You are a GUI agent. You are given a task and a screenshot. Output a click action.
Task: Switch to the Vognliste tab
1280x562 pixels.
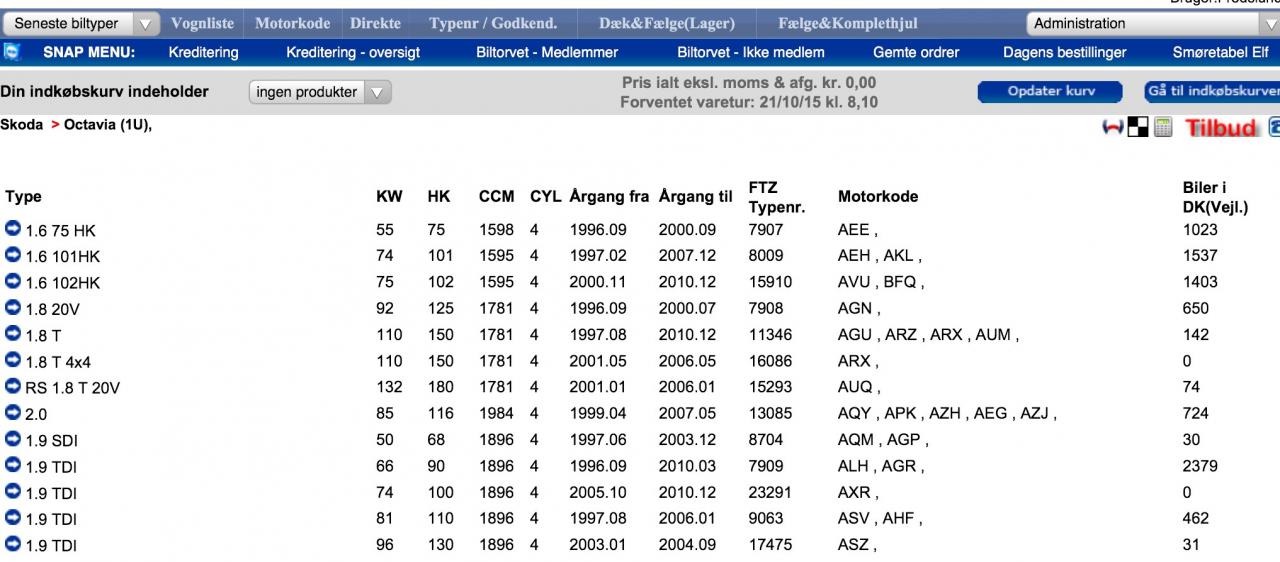202,23
